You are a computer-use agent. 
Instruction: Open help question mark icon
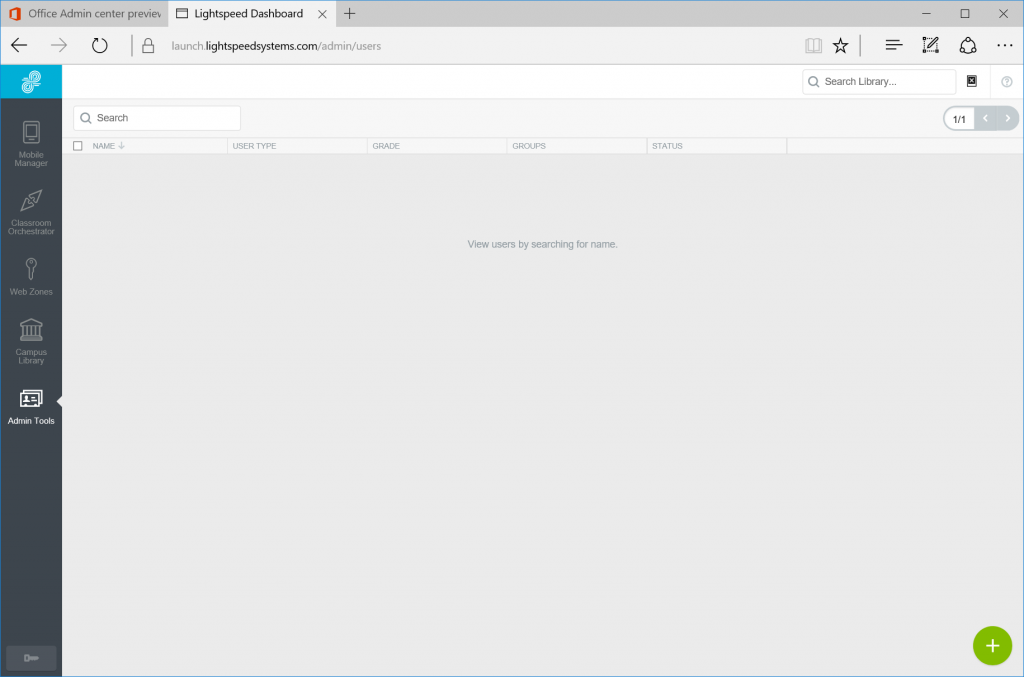[x=1006, y=82]
